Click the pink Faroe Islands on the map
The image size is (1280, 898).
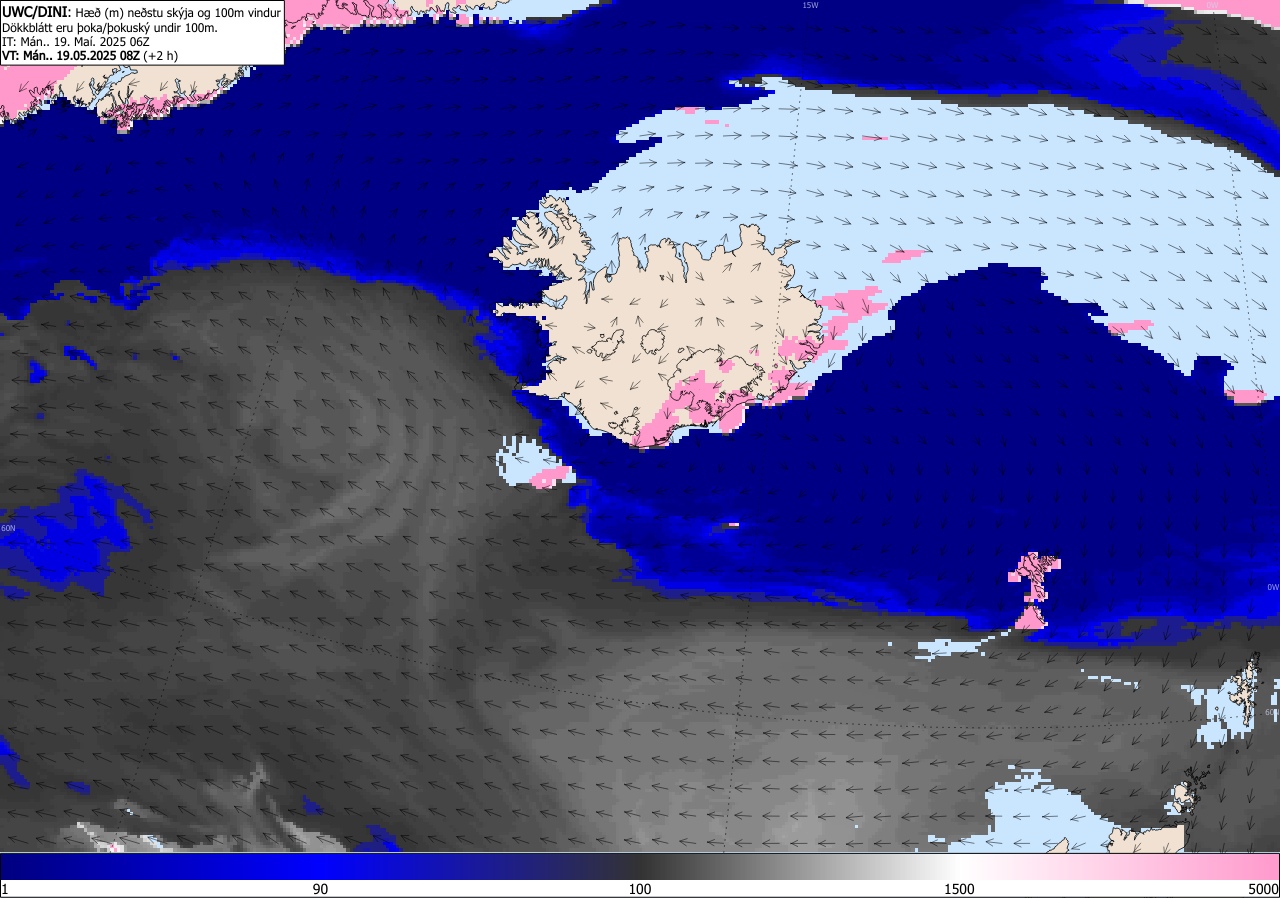[x=1035, y=590]
